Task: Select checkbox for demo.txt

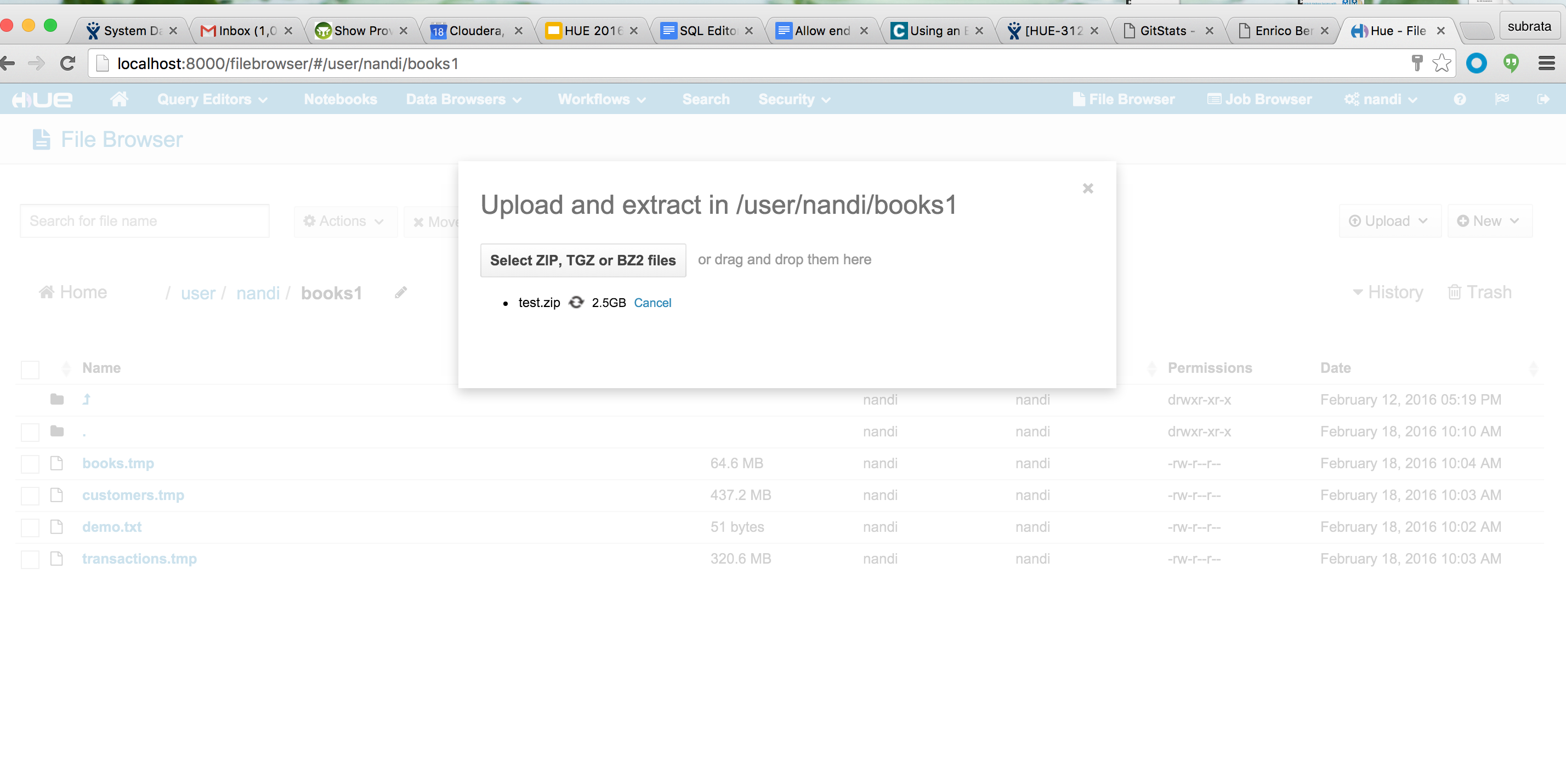Action: [30, 527]
